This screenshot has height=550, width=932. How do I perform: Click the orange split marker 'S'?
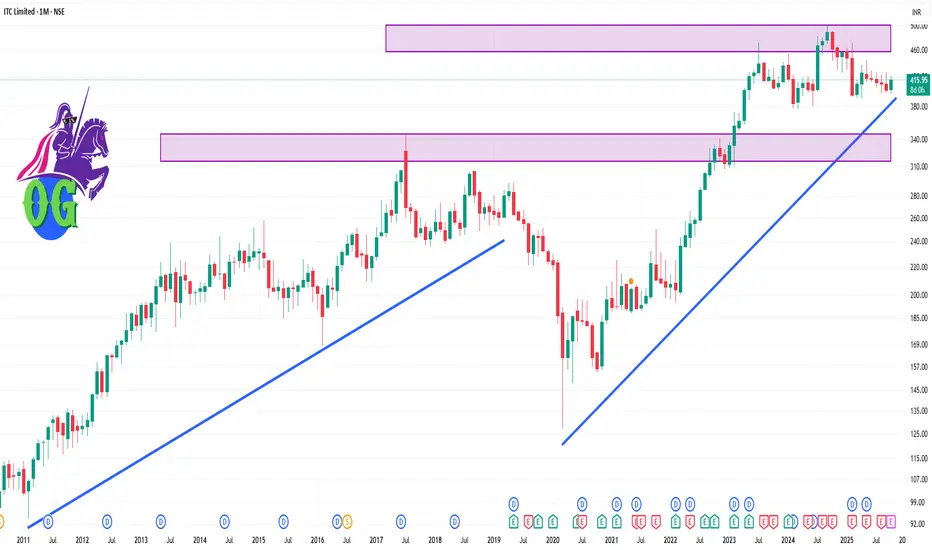click(348, 521)
